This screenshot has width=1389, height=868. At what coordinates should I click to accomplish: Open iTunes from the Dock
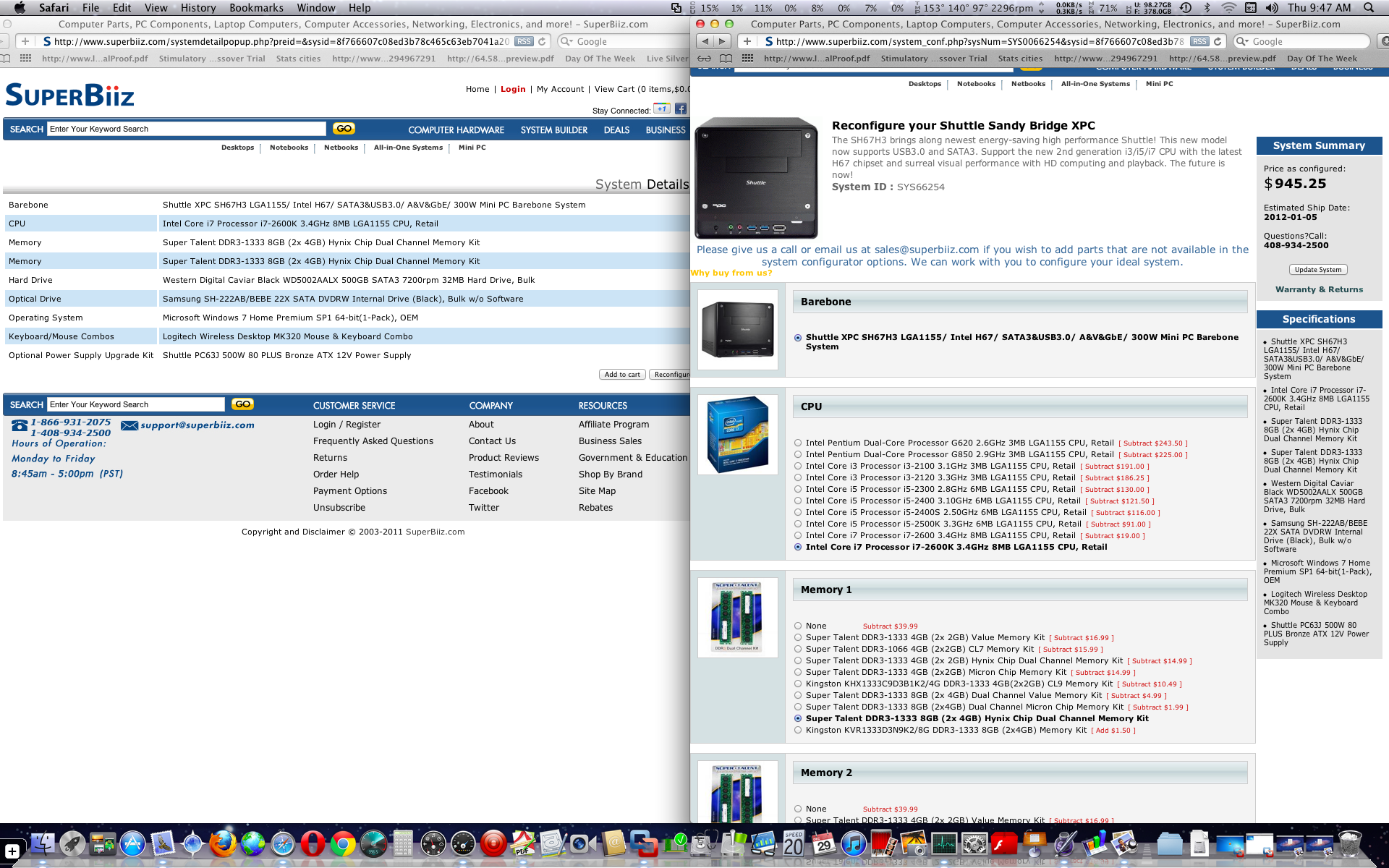point(854,843)
